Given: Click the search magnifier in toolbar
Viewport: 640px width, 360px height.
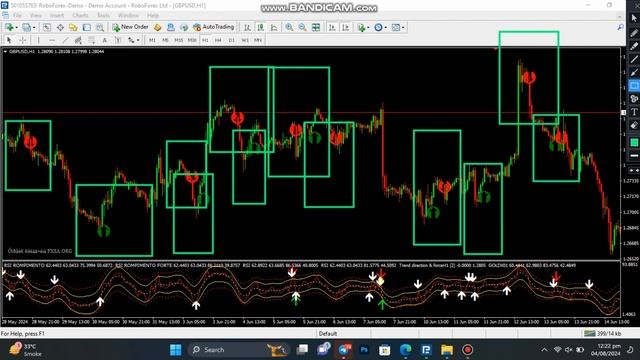Looking at the screenshot, I should [x=620, y=27].
